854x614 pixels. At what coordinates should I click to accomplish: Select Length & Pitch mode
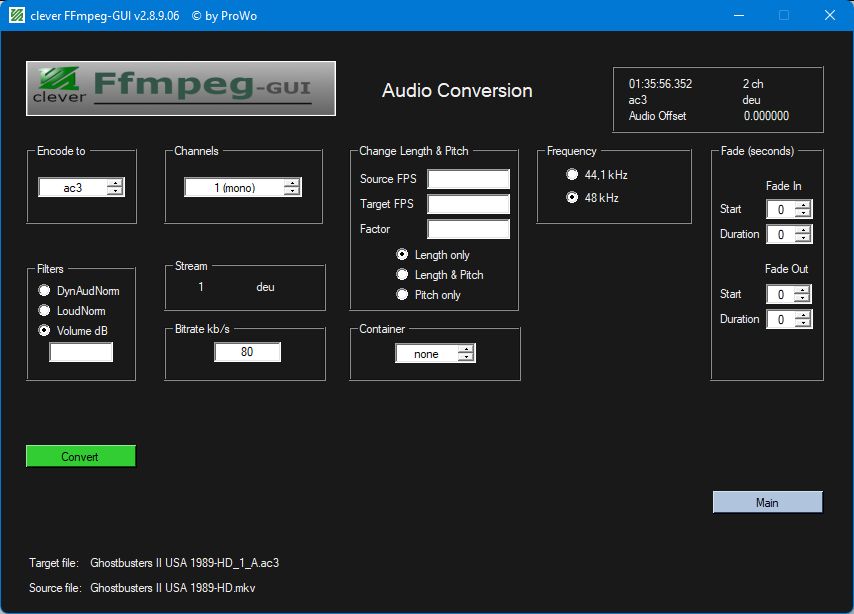pos(402,275)
